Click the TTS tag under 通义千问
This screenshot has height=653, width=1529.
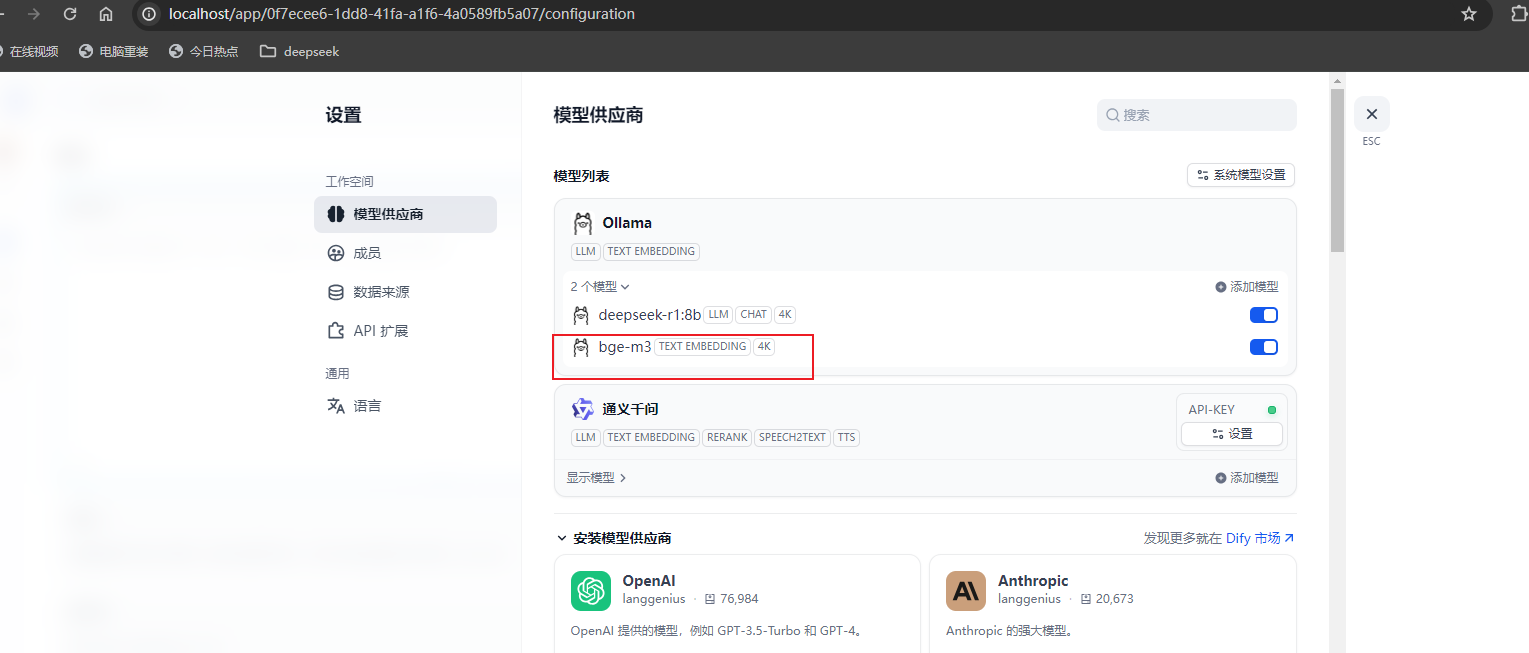[x=846, y=437]
